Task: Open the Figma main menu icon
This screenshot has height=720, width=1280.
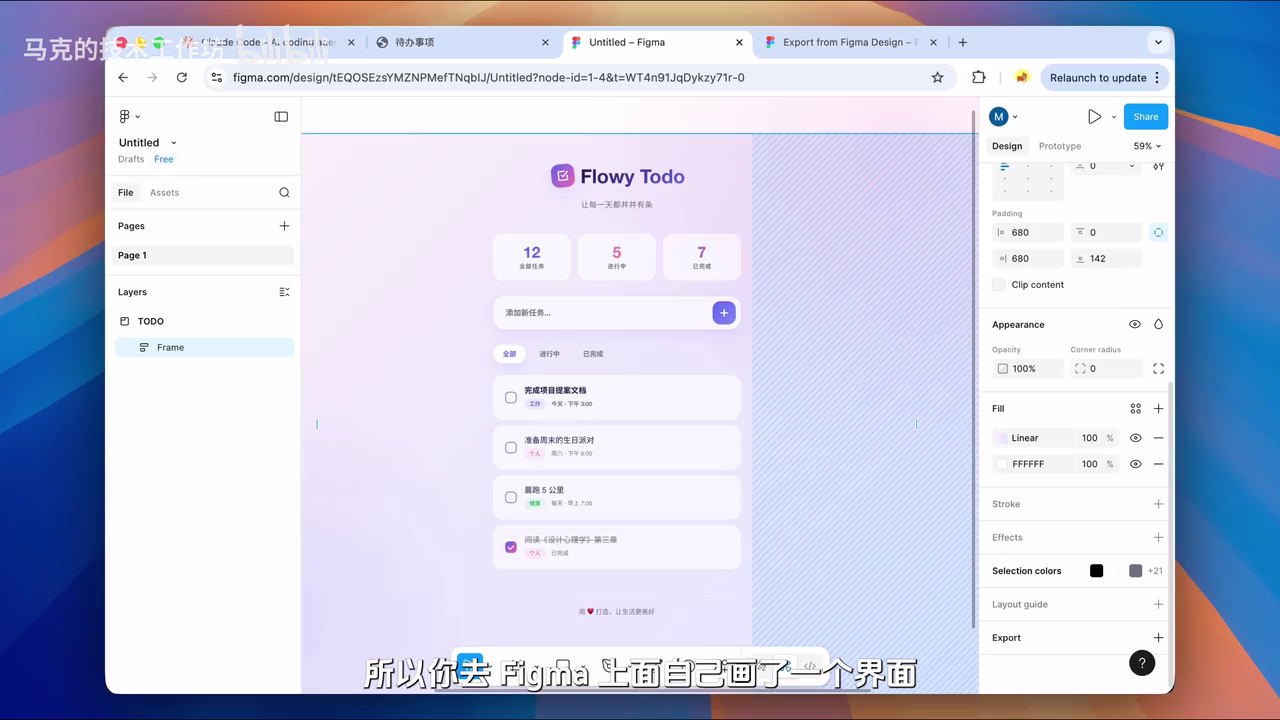Action: (126, 117)
